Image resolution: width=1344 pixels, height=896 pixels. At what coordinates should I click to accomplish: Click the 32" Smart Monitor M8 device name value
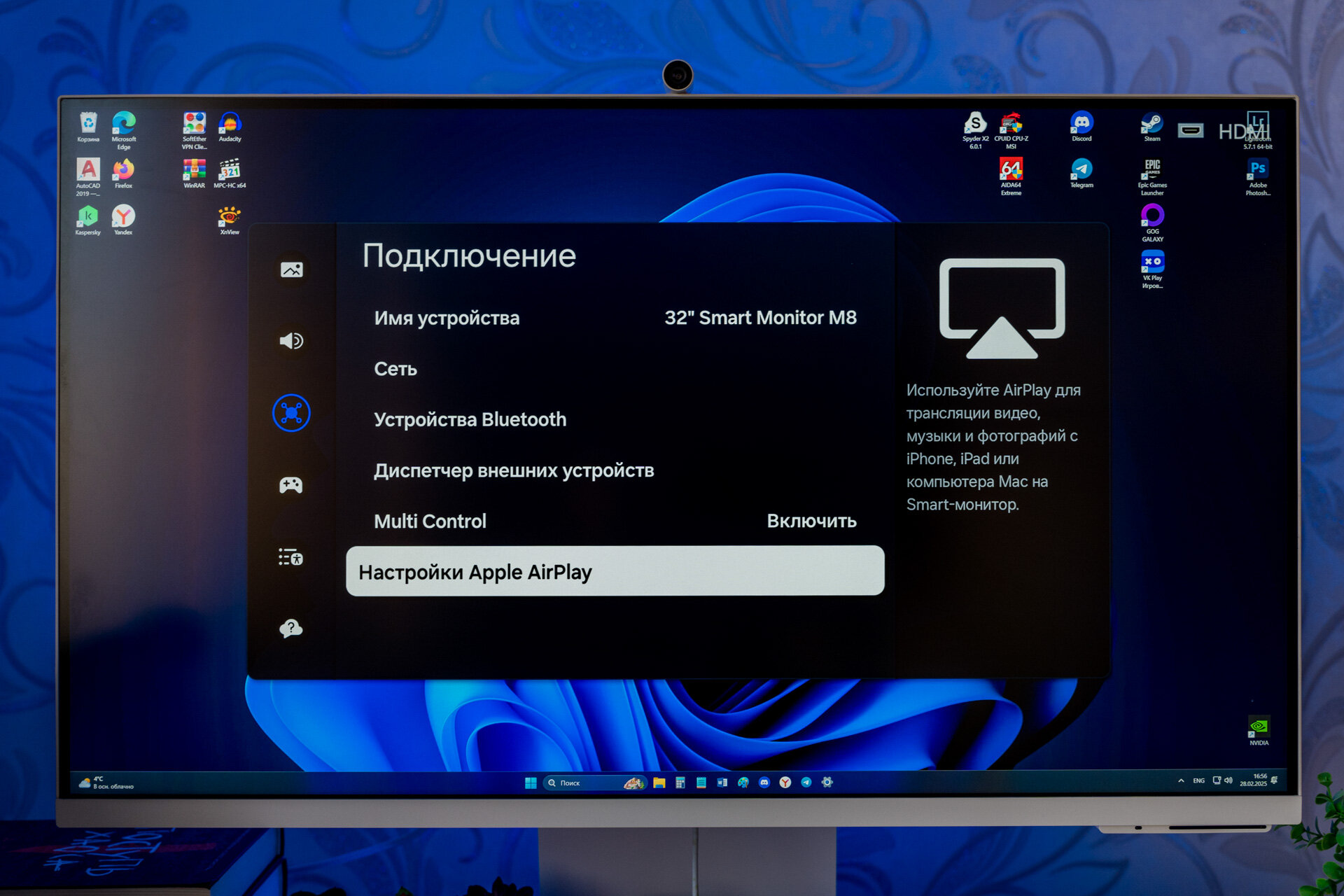click(760, 318)
